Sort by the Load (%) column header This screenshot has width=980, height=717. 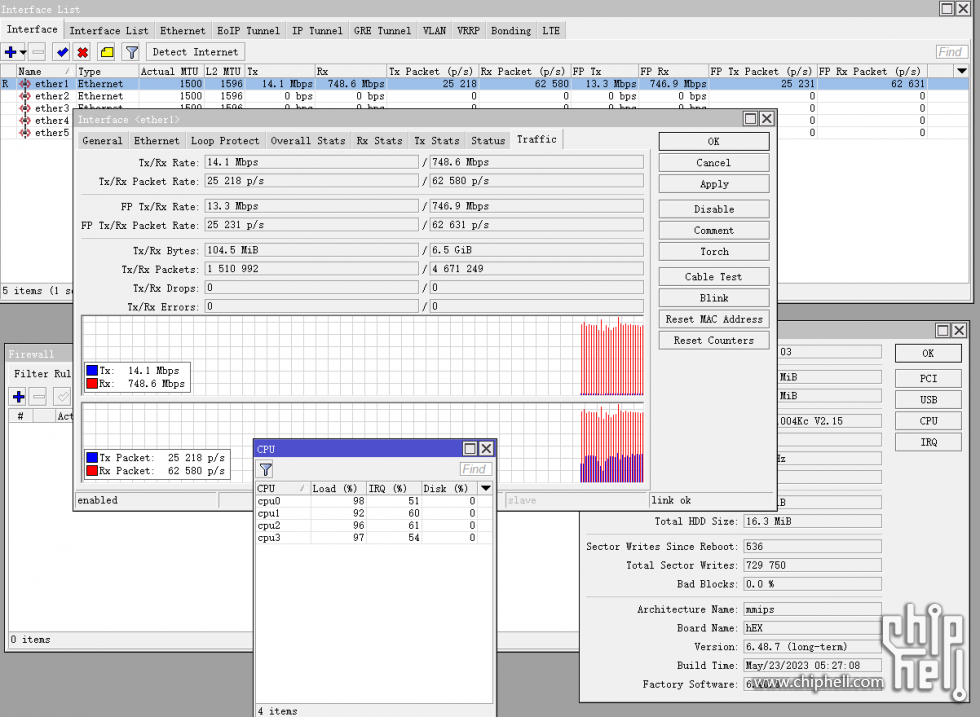click(338, 488)
